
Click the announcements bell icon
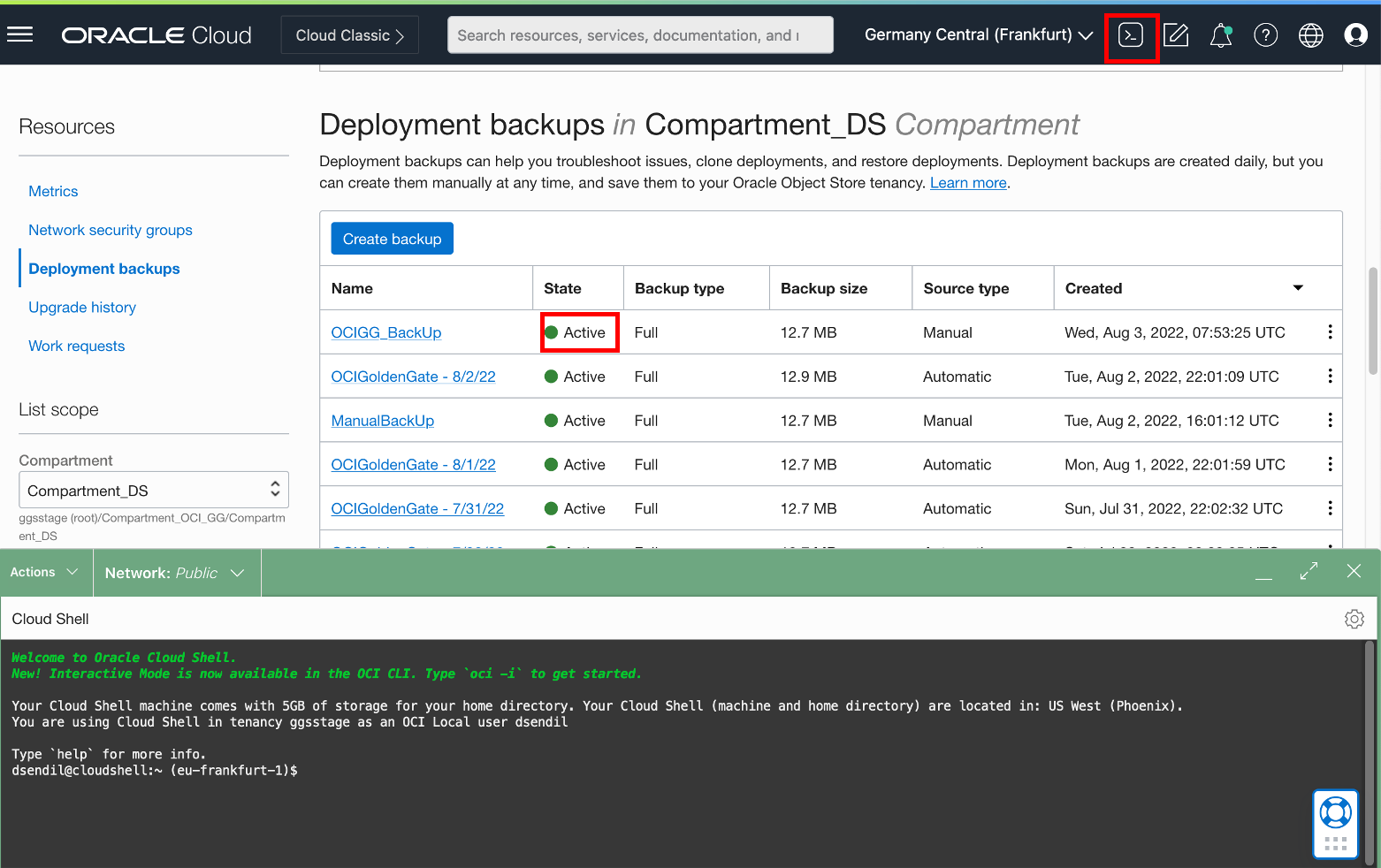point(1221,35)
